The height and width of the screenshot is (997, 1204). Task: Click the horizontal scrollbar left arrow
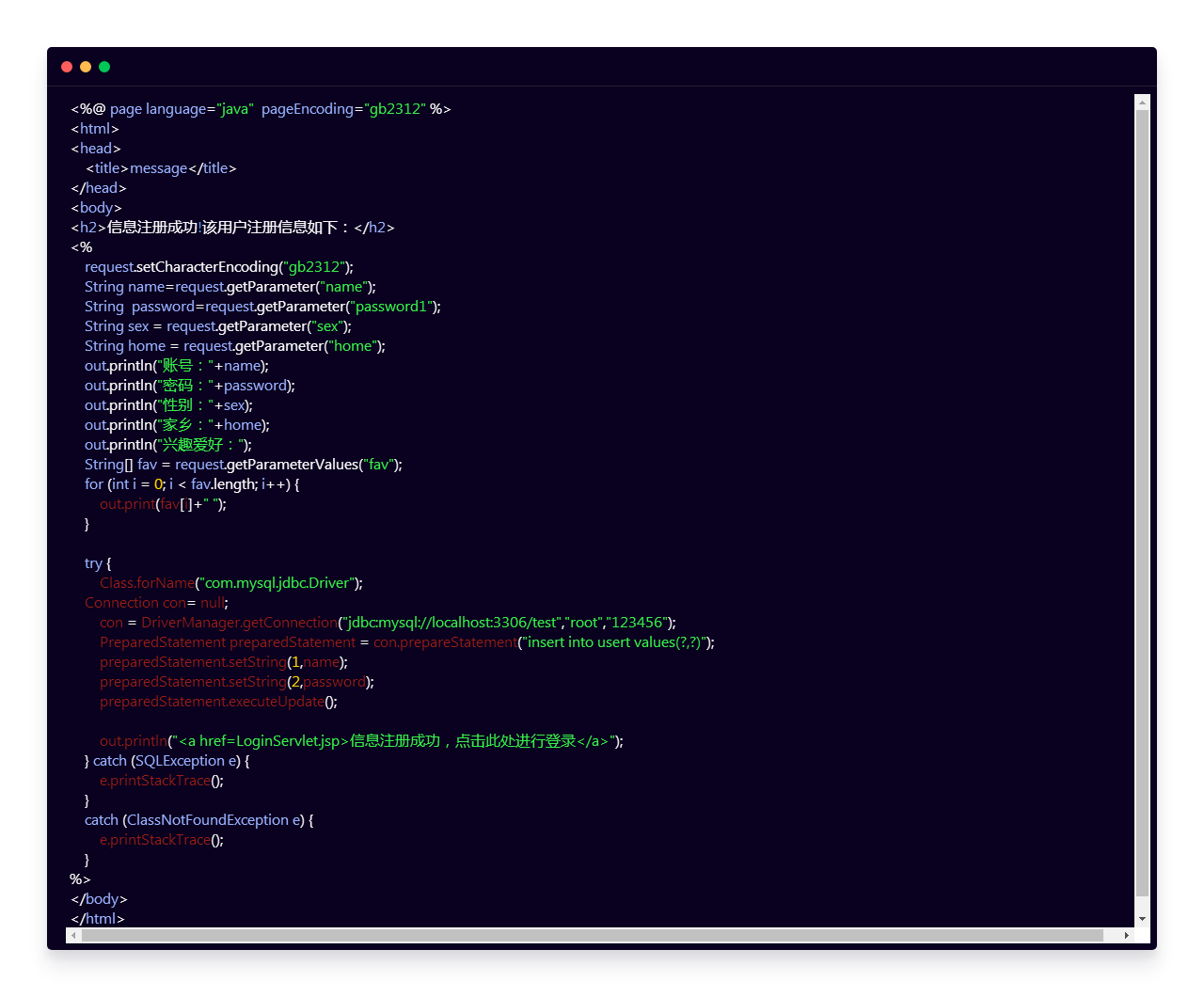pyautogui.click(x=72, y=935)
